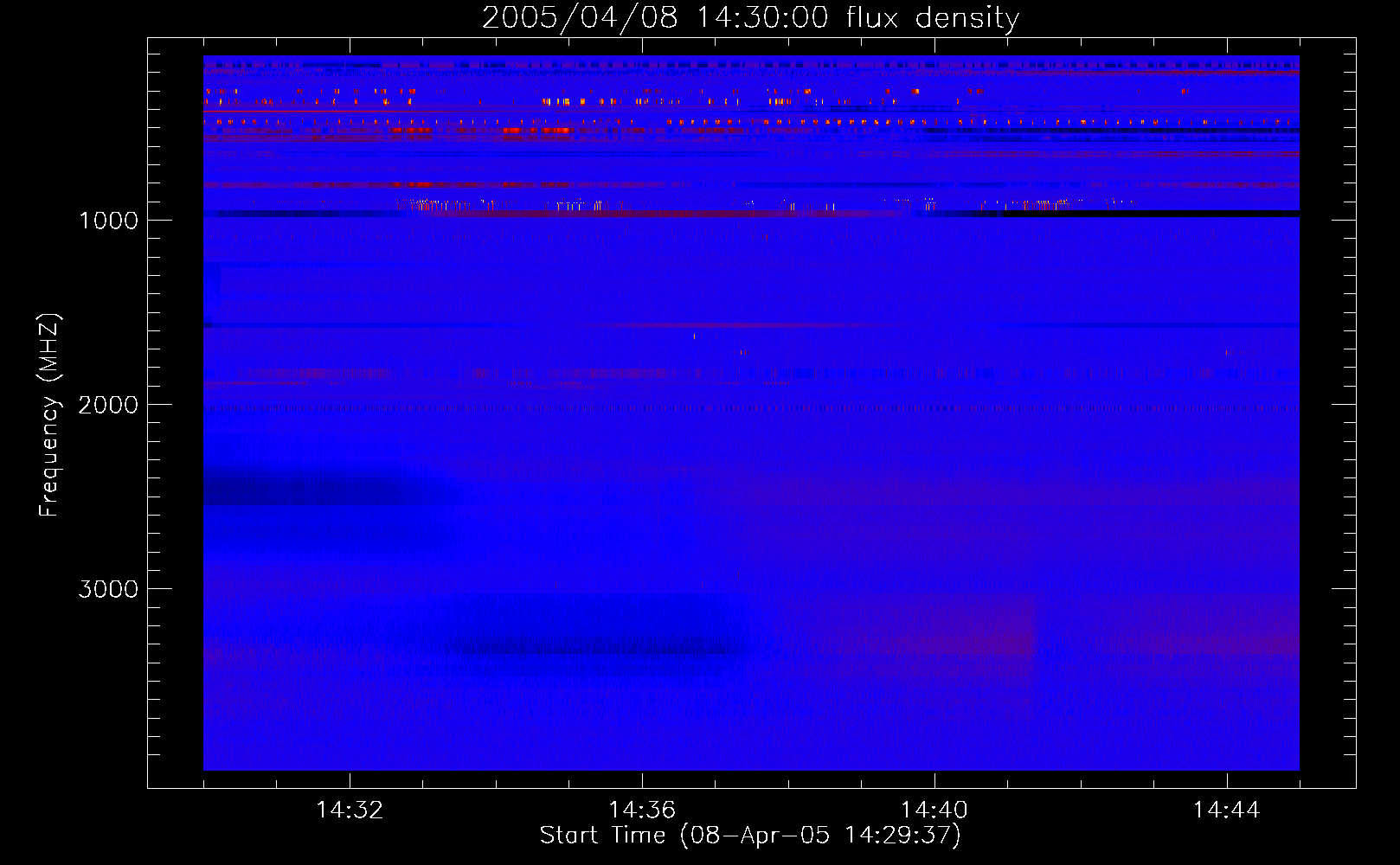Click the 14:44 time axis label
Viewport: 1400px width, 865px height.
(x=1227, y=811)
